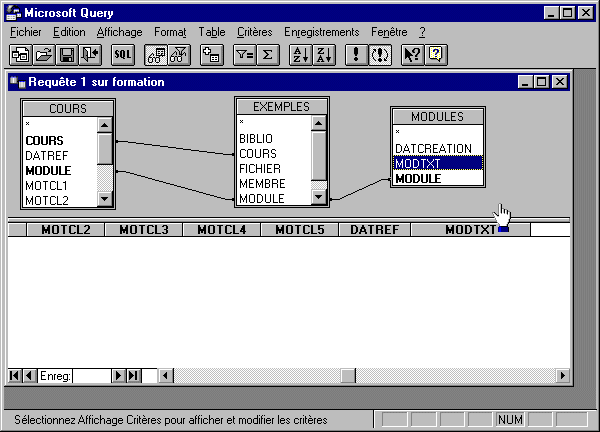
Task: Go to the next record
Action: pyautogui.click(x=119, y=376)
